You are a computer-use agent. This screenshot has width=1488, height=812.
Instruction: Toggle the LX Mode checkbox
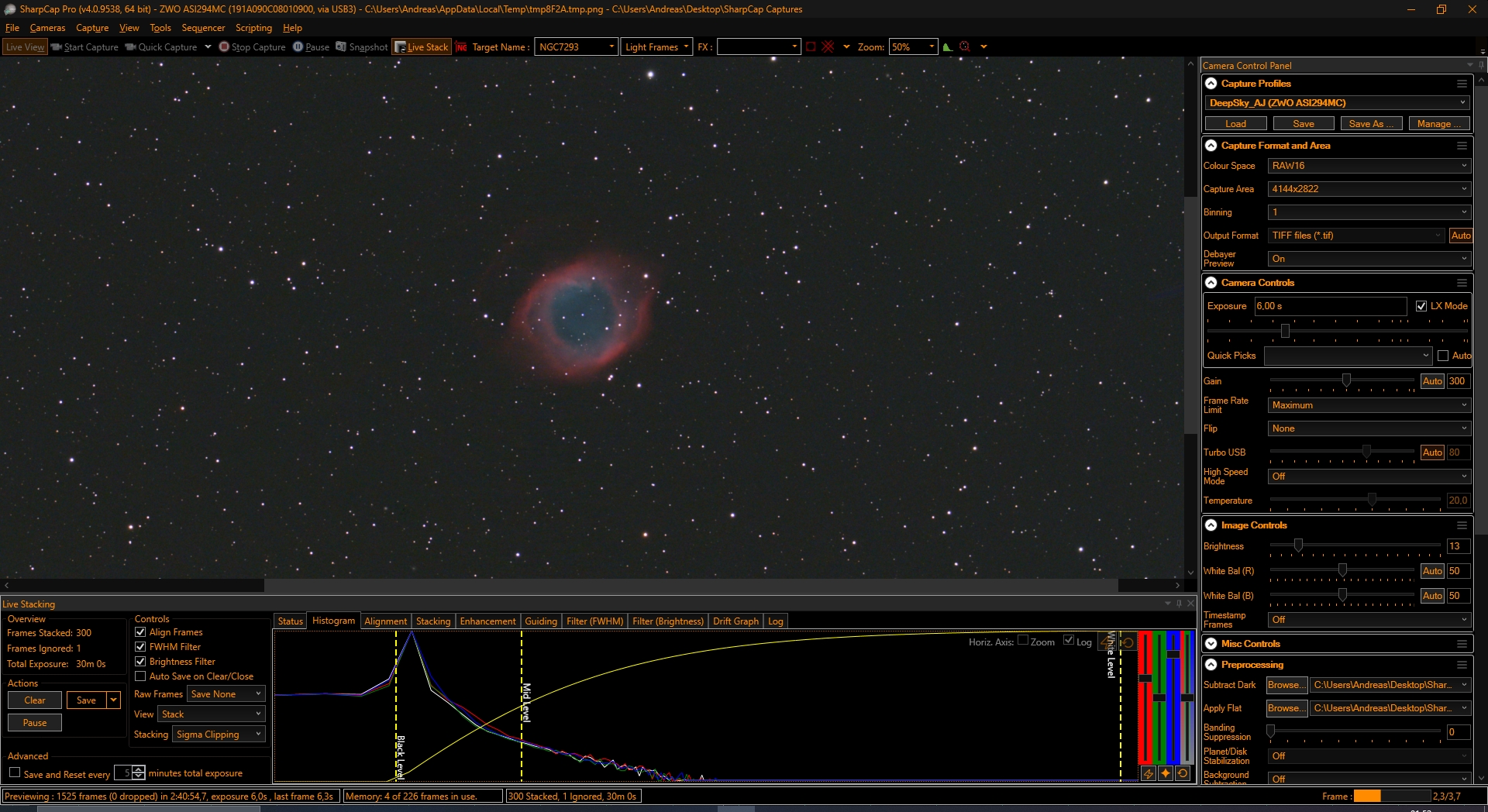(x=1421, y=306)
